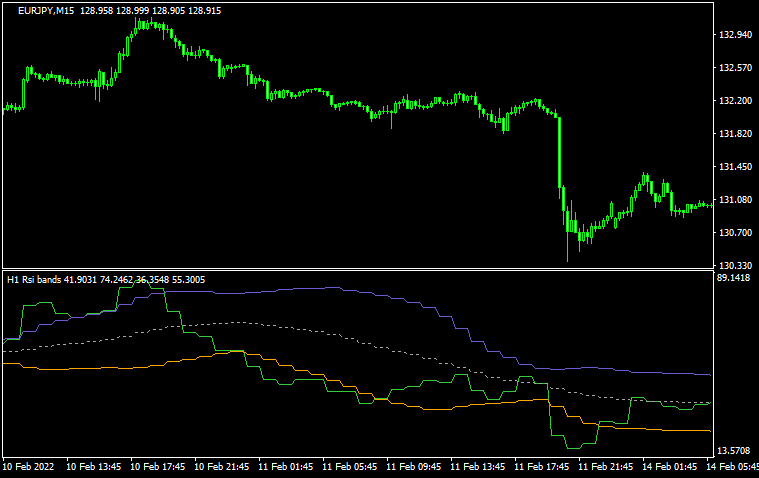Select the orange lower RSI band line
Viewport: 759px width, 478px height.
point(436,409)
